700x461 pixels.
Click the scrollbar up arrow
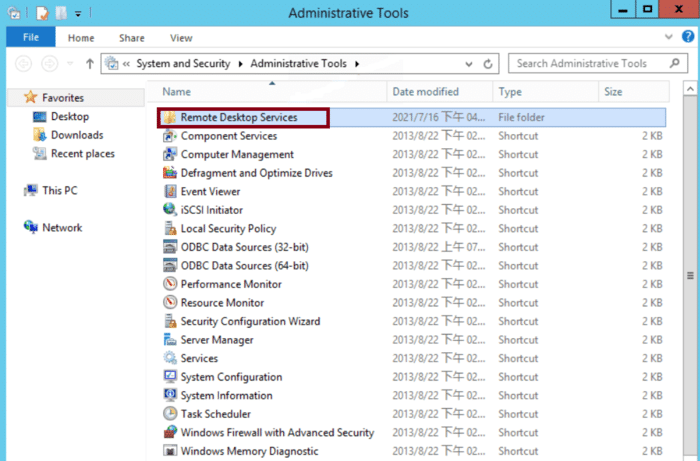pos(690,89)
